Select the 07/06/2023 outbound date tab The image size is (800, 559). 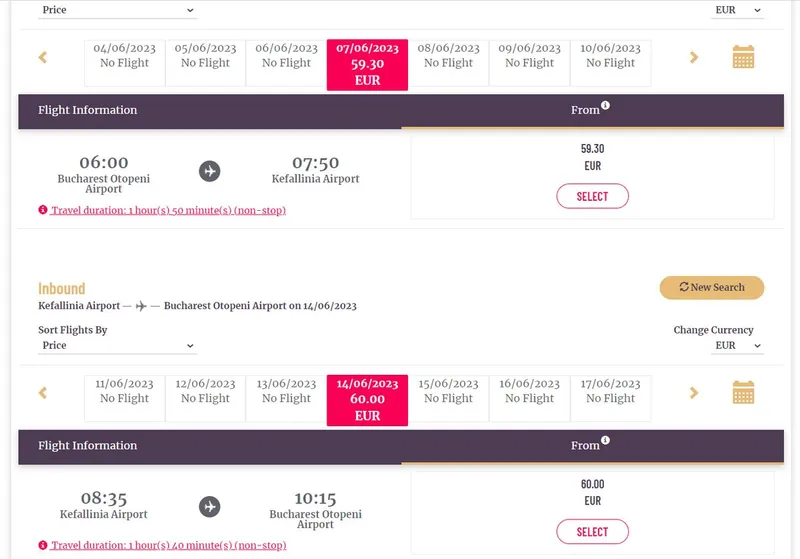click(x=367, y=65)
